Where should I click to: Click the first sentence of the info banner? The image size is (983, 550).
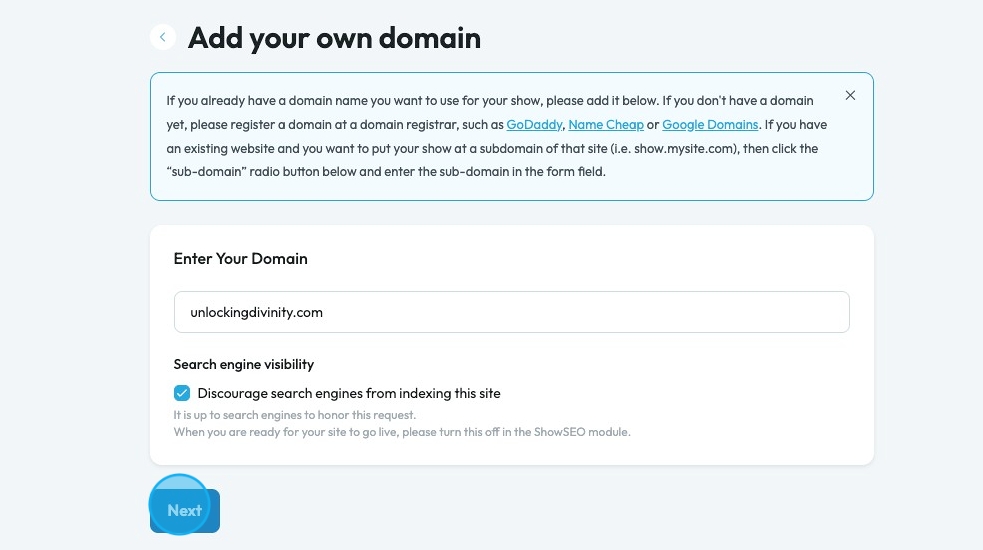click(400, 101)
